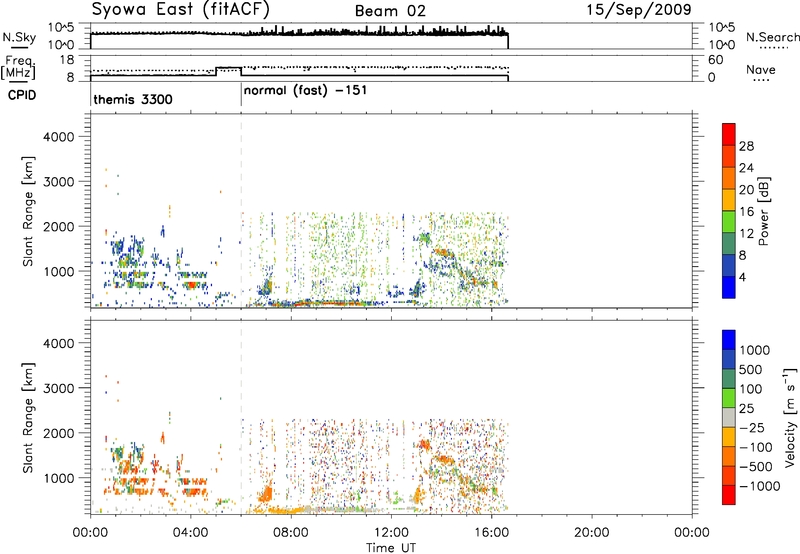Click the "-25" tick on Velocity colorbar
This screenshot has width=800, height=554.
point(752,427)
